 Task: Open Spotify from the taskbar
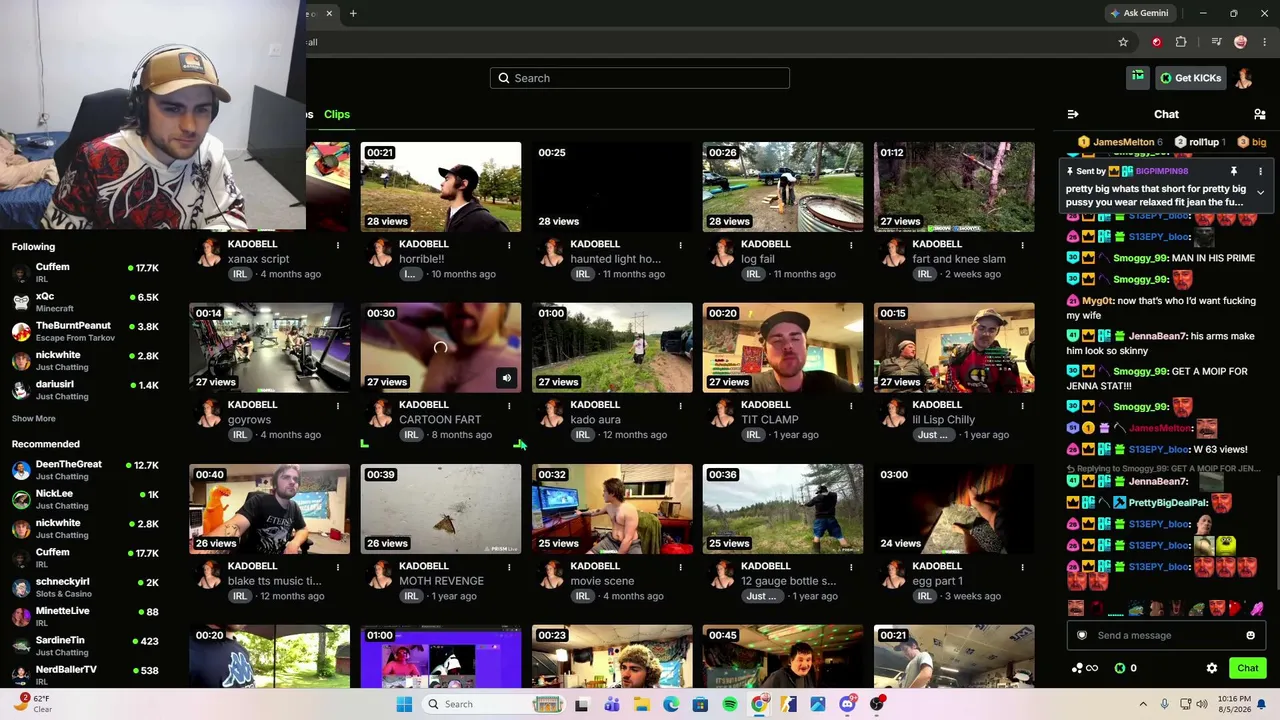(730, 704)
